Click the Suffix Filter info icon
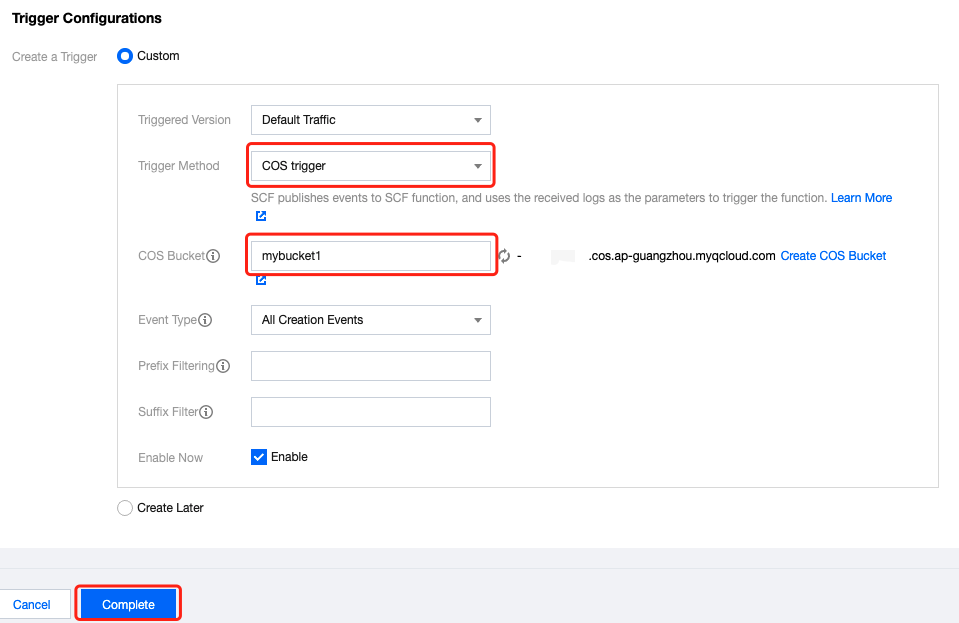The width and height of the screenshot is (959, 623). tap(206, 412)
